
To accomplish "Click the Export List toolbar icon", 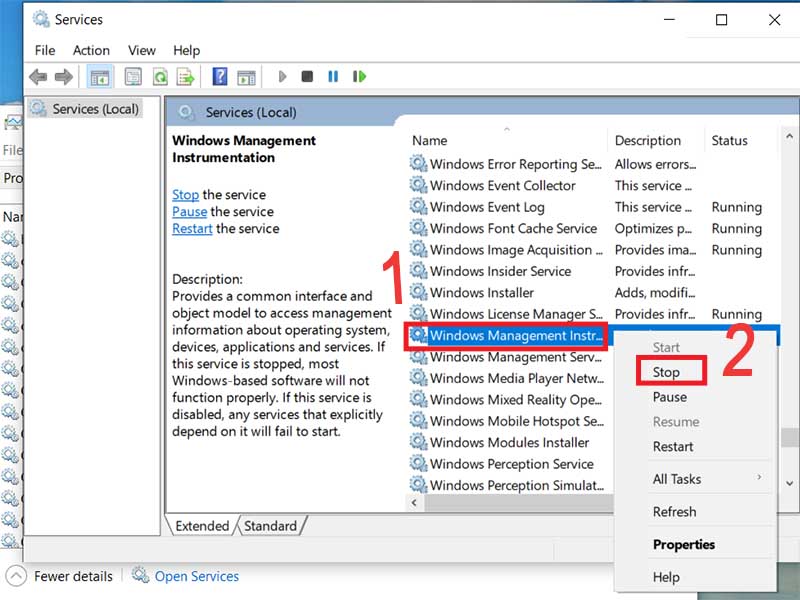I will click(x=186, y=77).
